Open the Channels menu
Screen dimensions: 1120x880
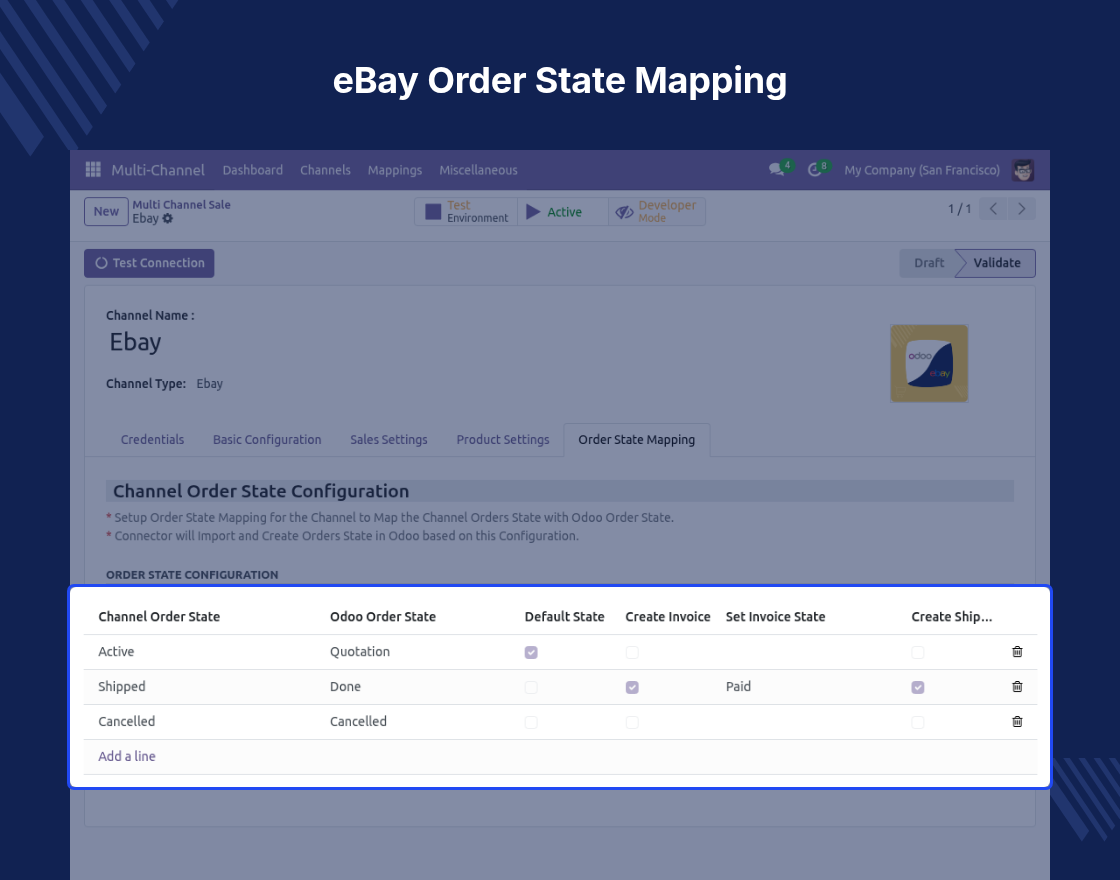pos(325,170)
